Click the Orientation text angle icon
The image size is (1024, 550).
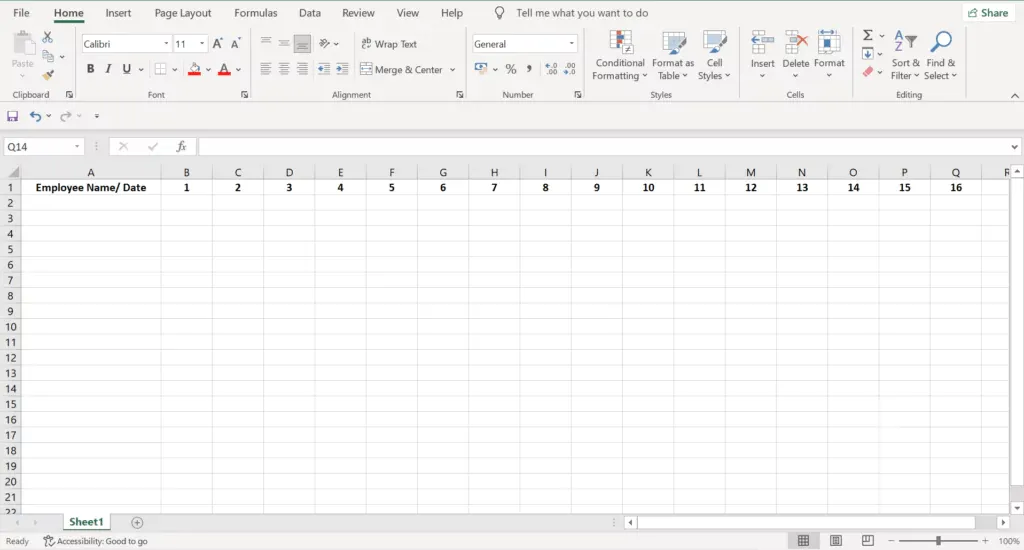click(325, 44)
